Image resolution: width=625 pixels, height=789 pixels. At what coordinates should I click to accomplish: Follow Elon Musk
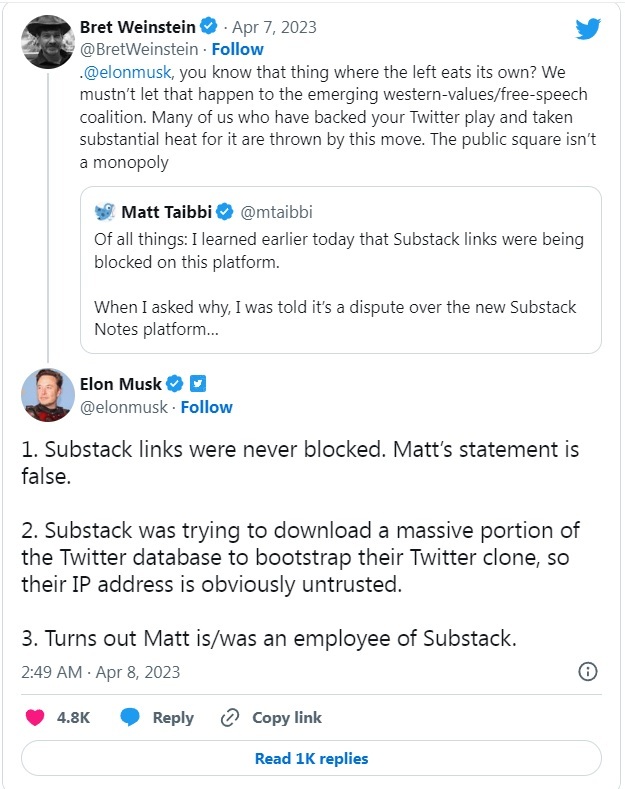pos(206,407)
